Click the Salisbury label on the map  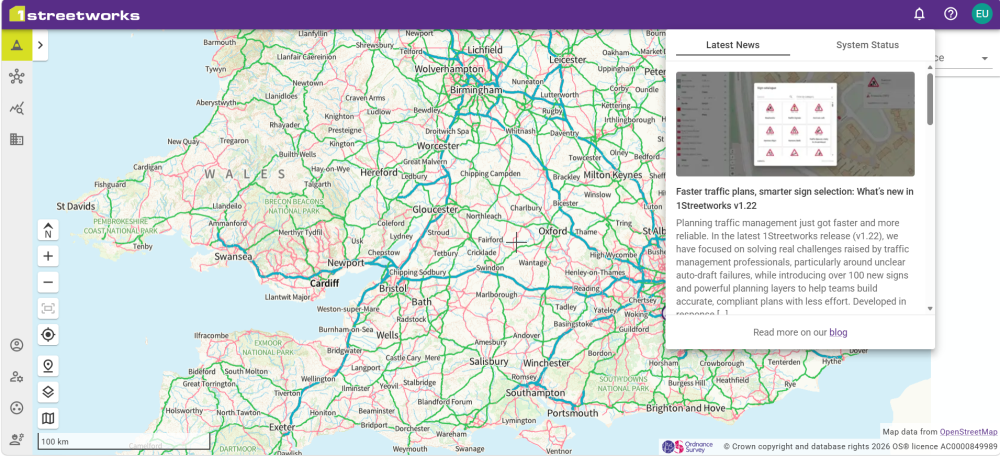(x=488, y=362)
